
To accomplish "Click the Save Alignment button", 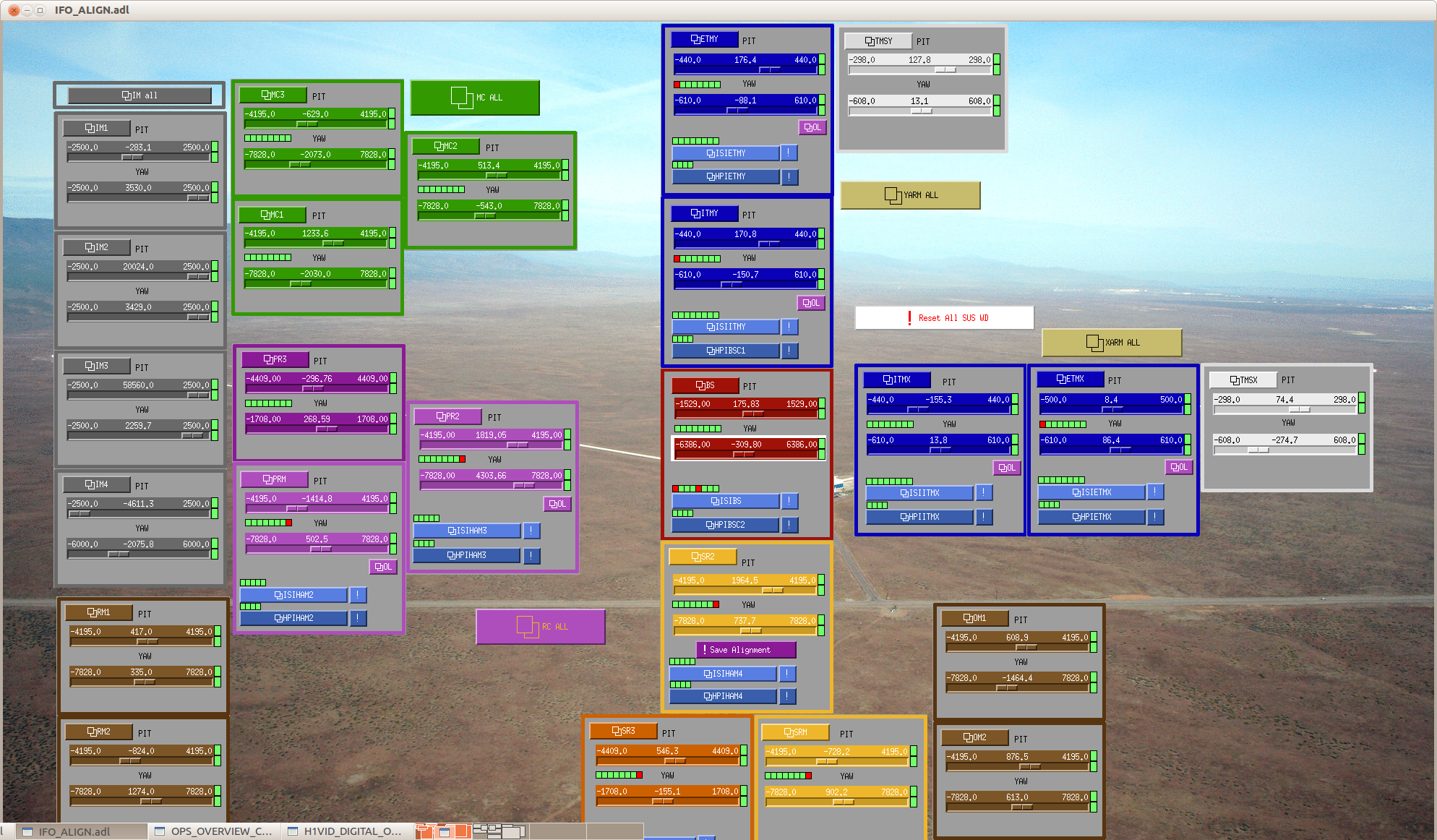I will [745, 650].
